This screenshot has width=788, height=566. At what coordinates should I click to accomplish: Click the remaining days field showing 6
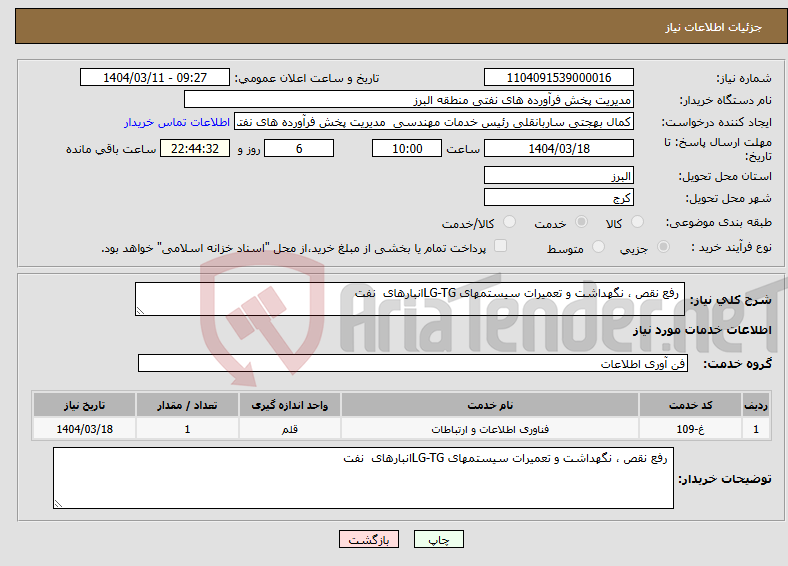[x=299, y=148]
